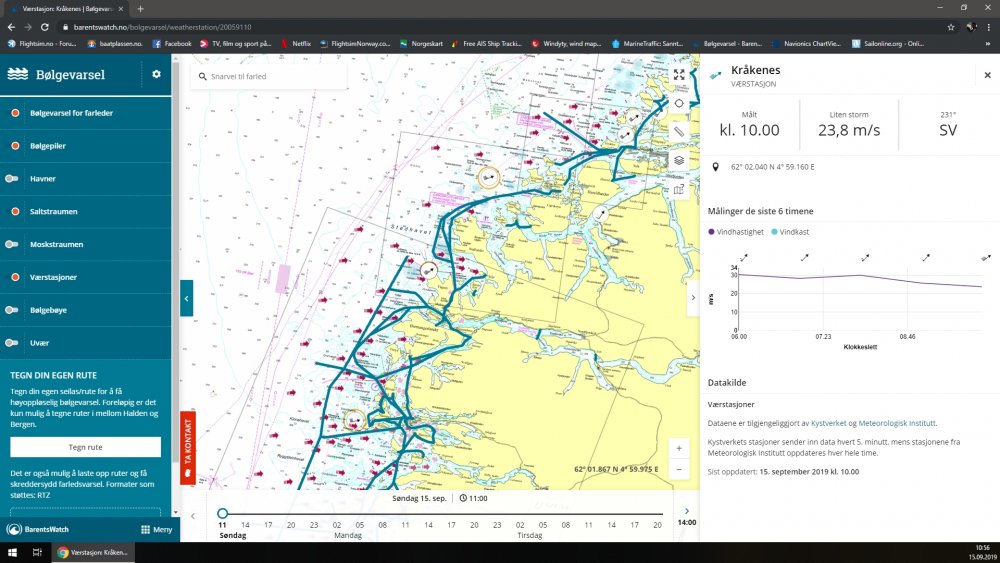1000x563 pixels.
Task: Click the station coordinates pin icon
Action: (716, 167)
